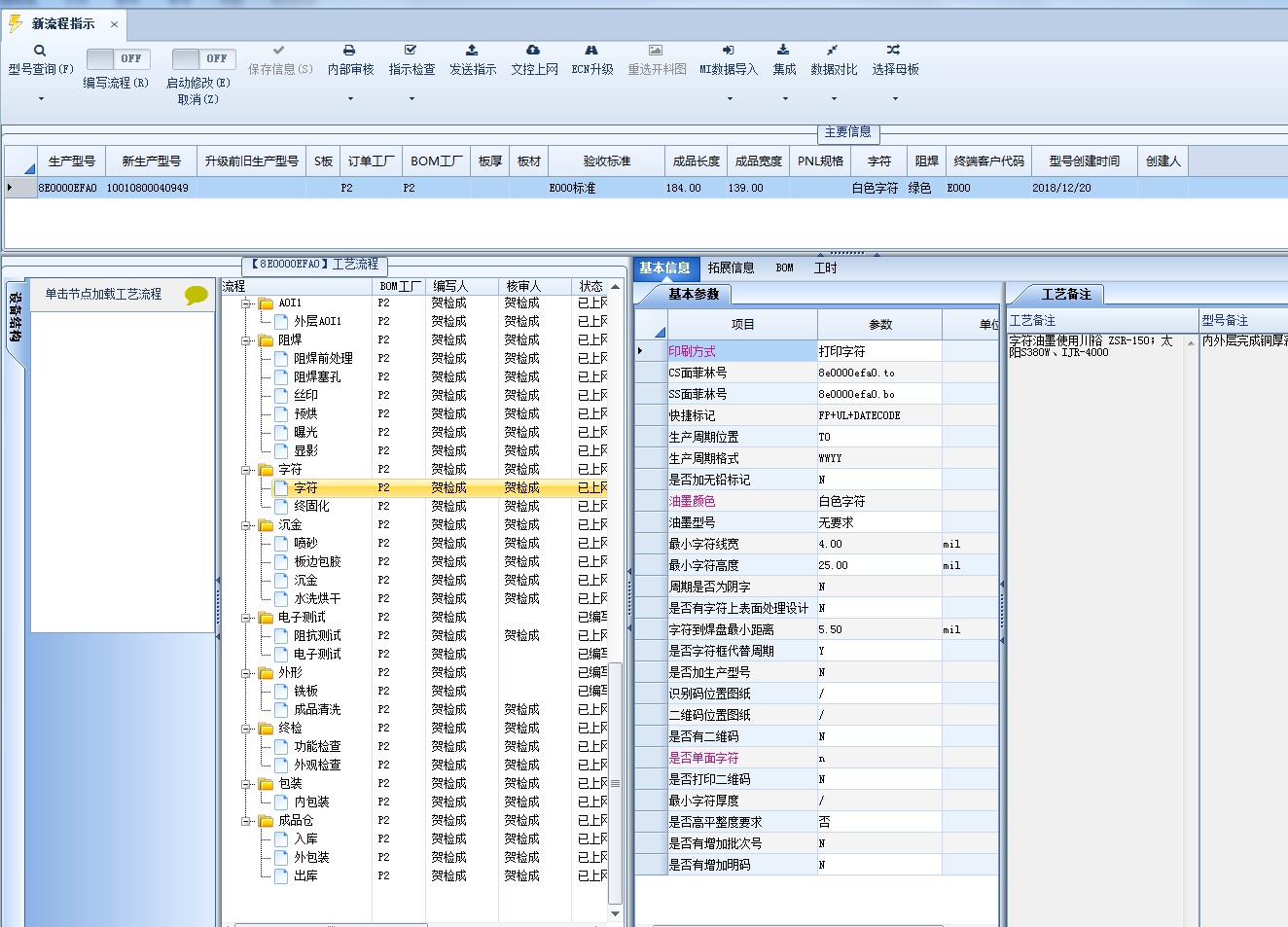Screen dimensions: 1288x927
Task: Select the 基本信息 tab
Action: [664, 267]
